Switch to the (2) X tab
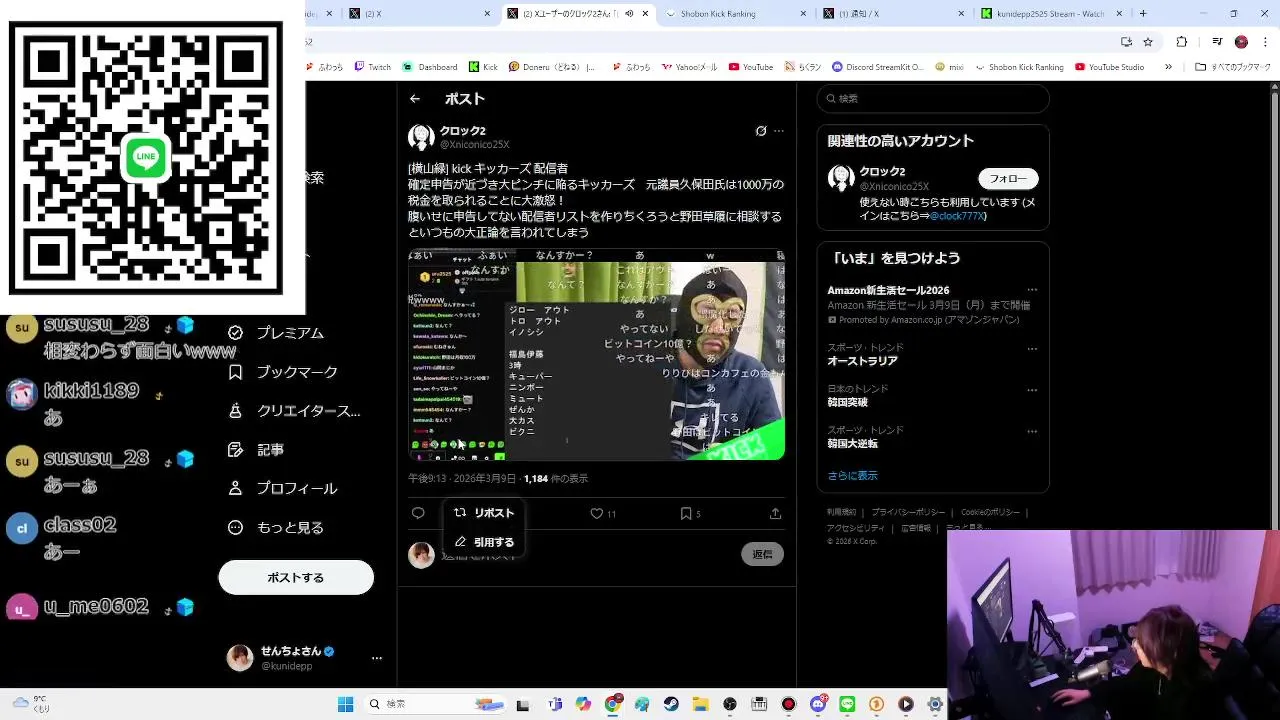 [x=418, y=14]
